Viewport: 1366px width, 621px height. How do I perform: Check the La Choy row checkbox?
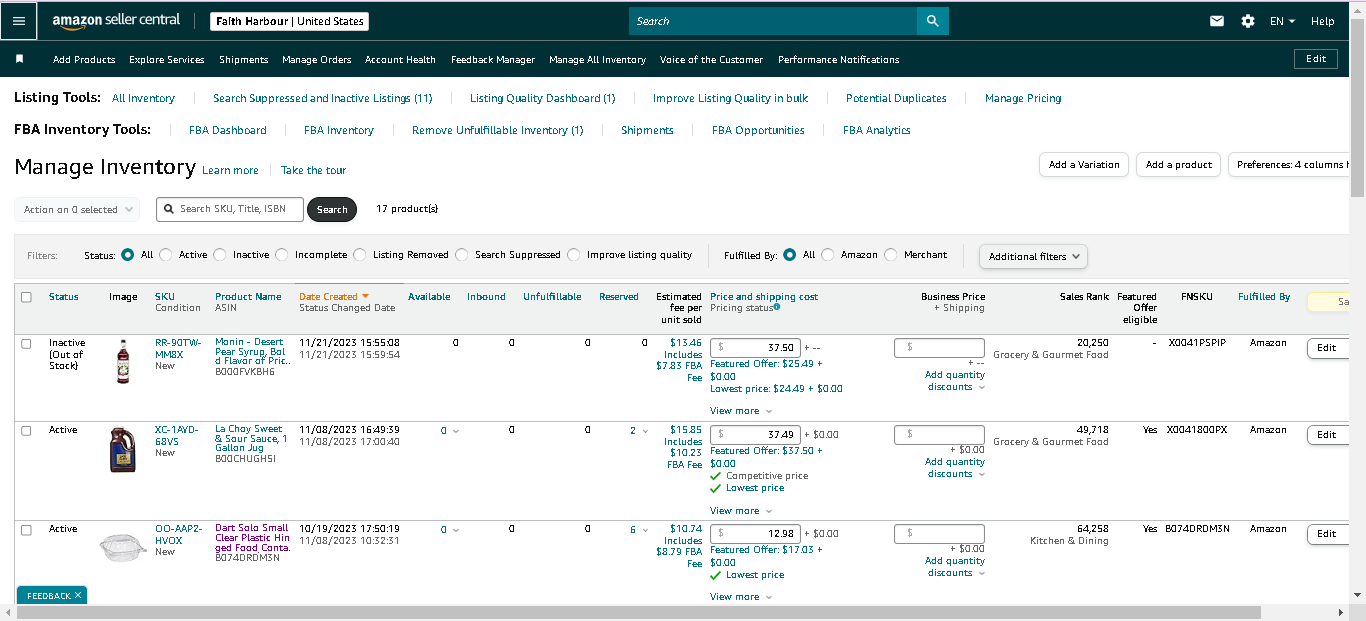click(27, 430)
